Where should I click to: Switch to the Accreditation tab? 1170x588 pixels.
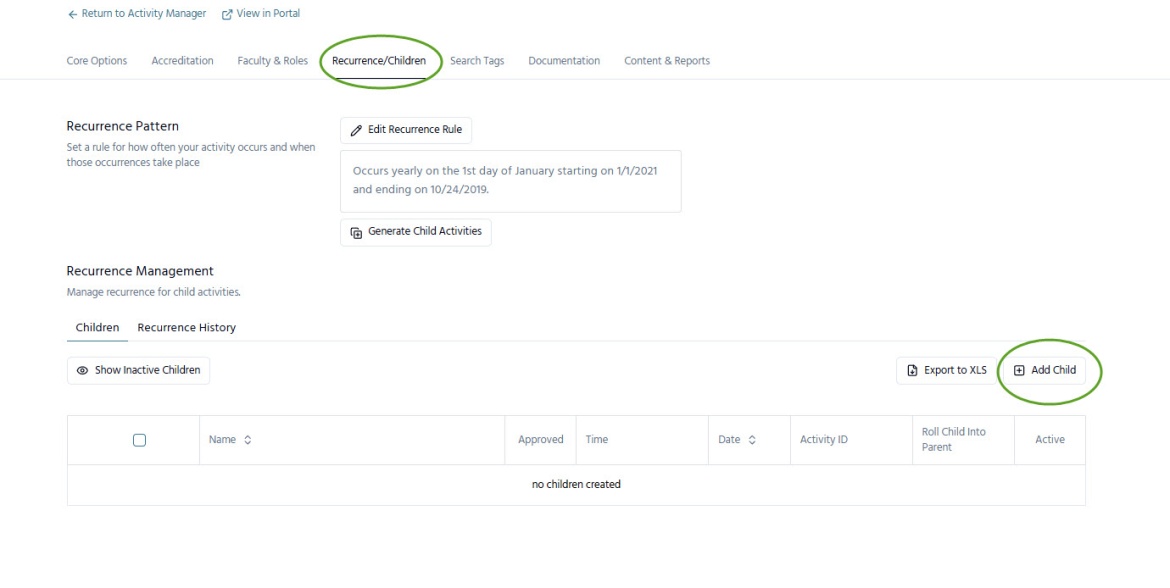tap(182, 61)
